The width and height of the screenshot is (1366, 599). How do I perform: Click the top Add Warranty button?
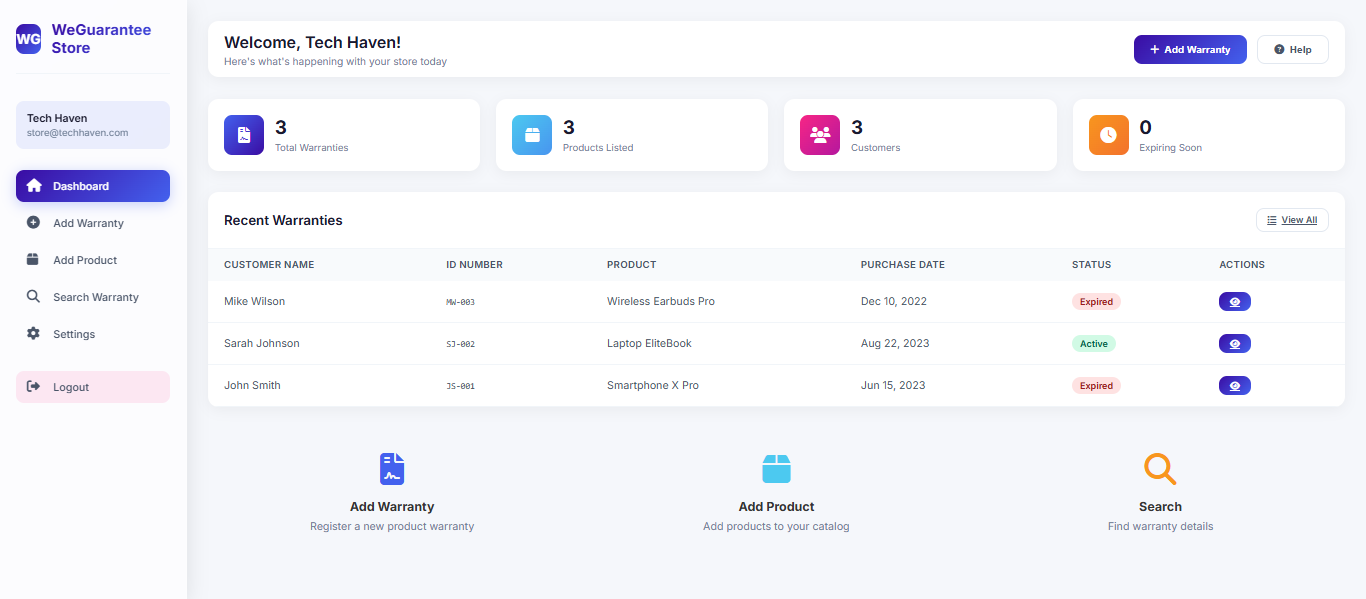click(1190, 49)
